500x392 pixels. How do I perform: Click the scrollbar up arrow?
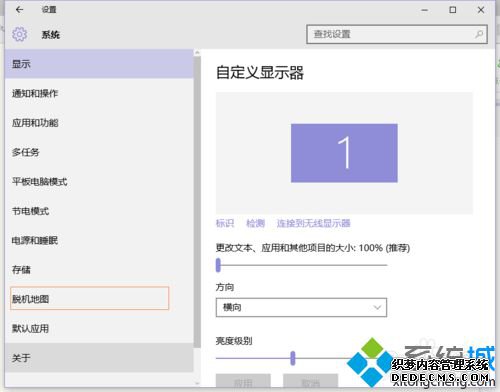pyautogui.click(x=197, y=53)
